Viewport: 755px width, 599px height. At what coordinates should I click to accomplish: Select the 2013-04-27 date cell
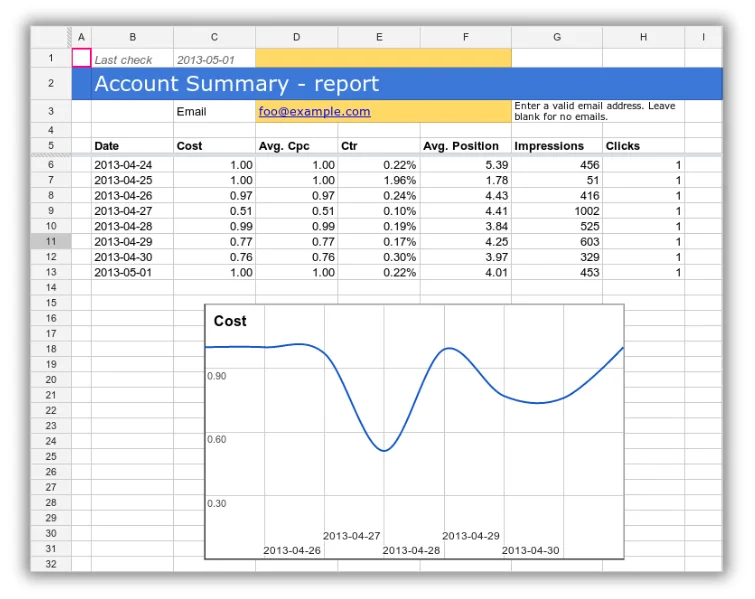[x=124, y=211]
